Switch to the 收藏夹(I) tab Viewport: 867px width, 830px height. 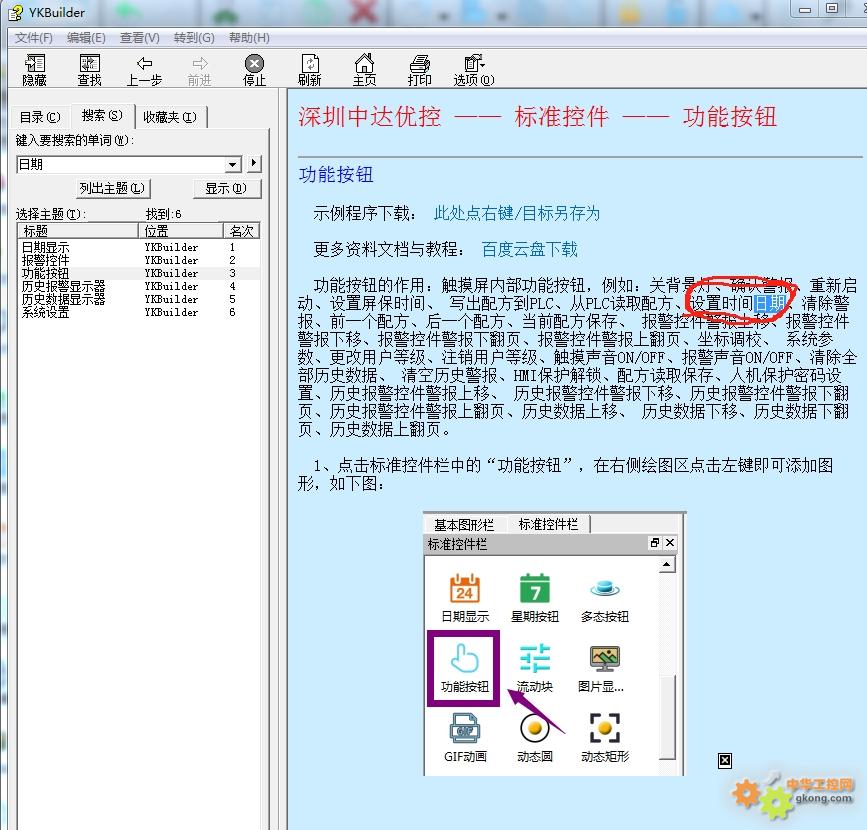(x=170, y=117)
